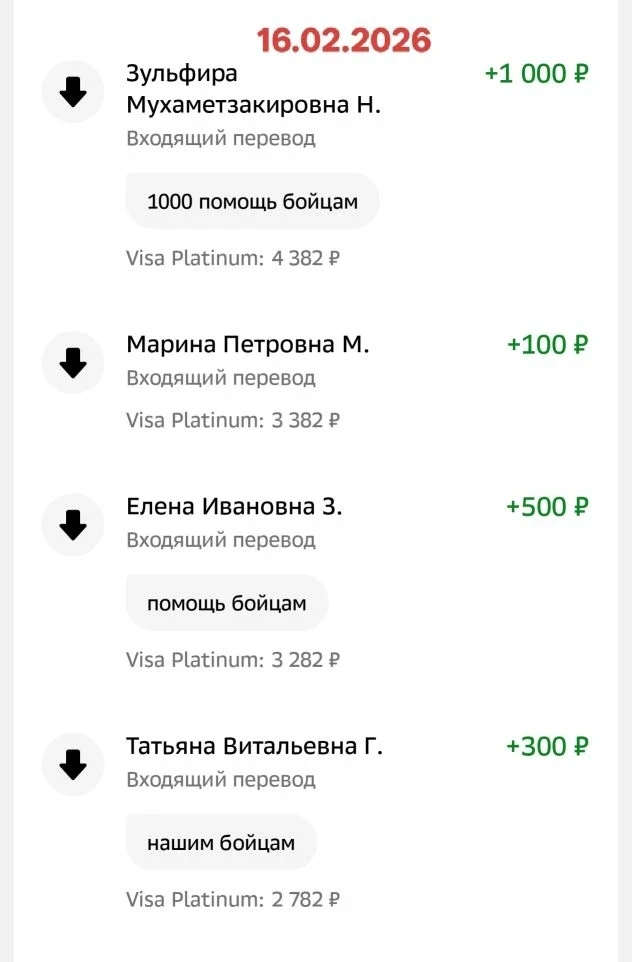Click the date header 16.02.2026
Viewport: 632px width, 962px height.
[344, 40]
